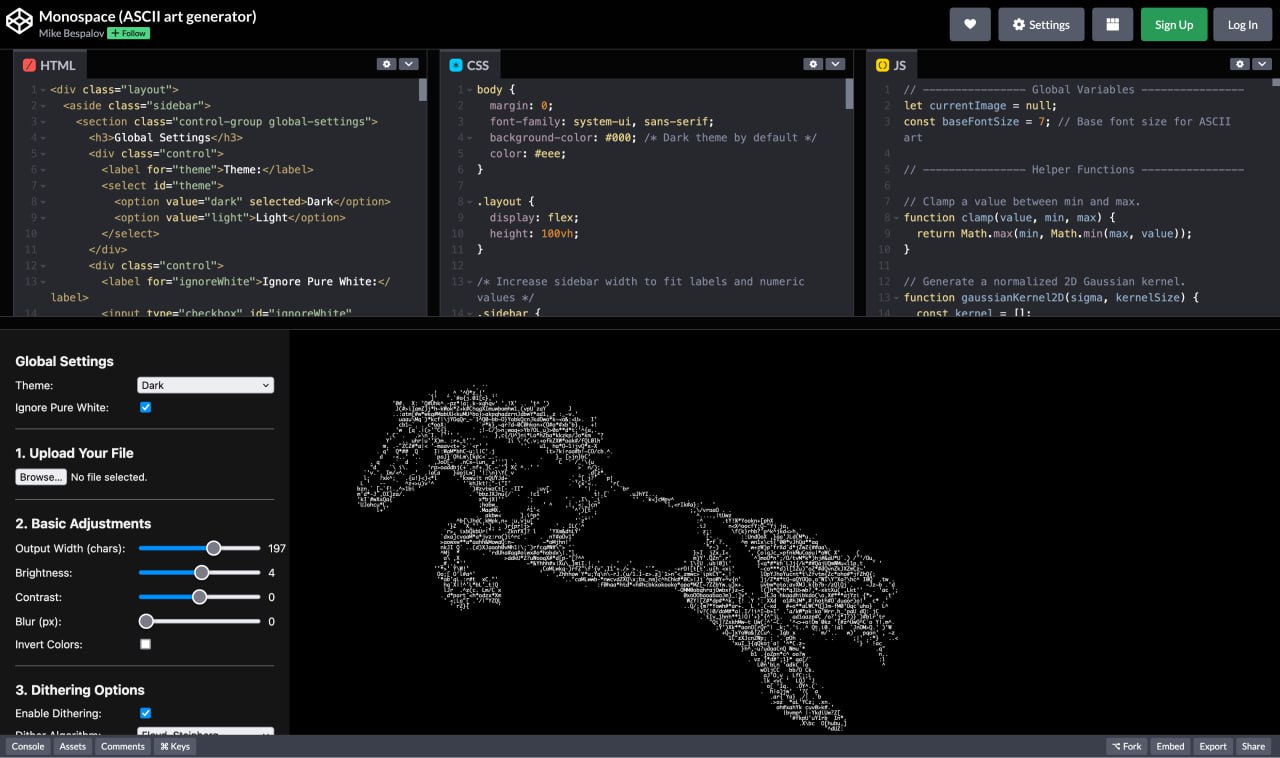
Task: Collapse CSS .layout rule fold arrow
Action: click(x=470, y=202)
